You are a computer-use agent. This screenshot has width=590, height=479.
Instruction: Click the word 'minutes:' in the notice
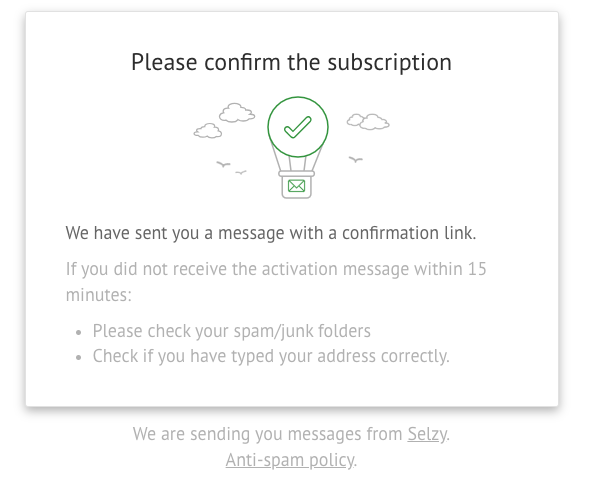click(x=99, y=295)
